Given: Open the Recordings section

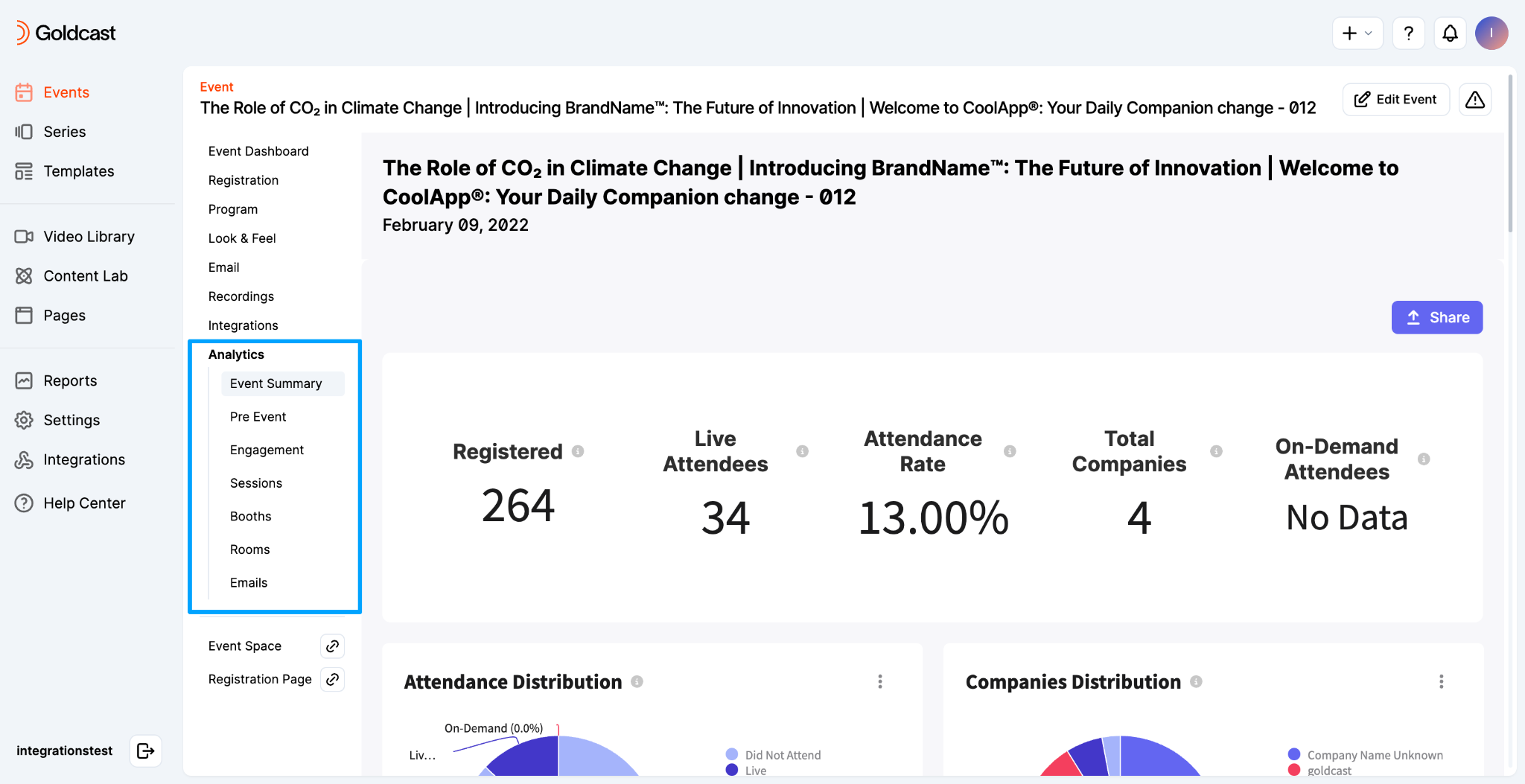Looking at the screenshot, I should 241,296.
